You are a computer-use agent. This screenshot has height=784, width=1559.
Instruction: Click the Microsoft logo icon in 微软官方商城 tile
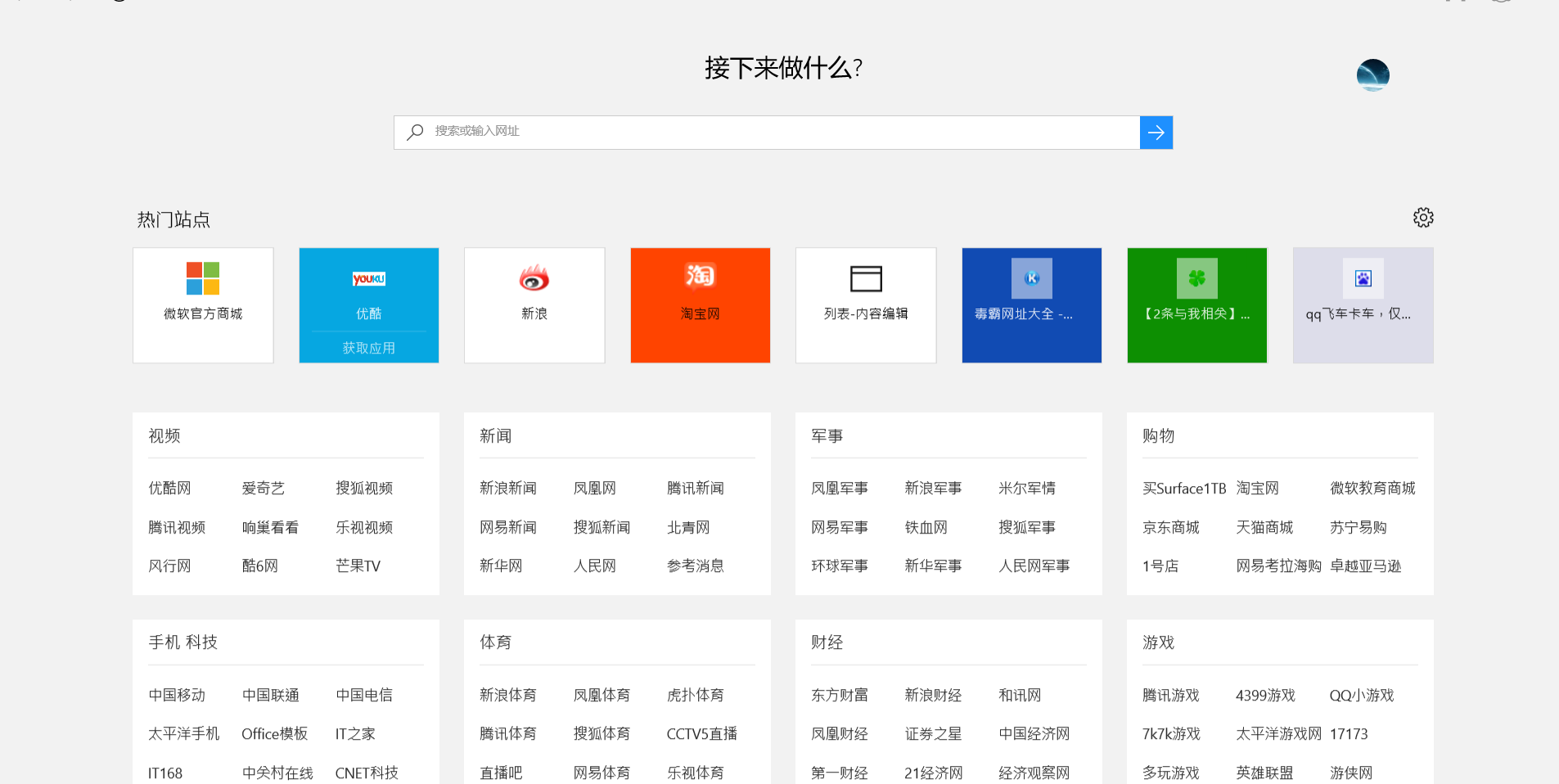[x=203, y=278]
